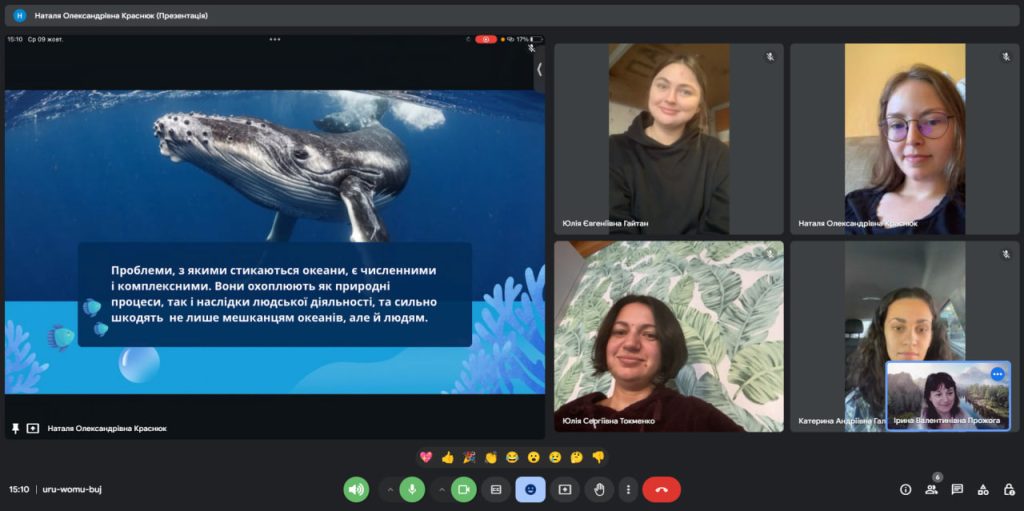Viewport: 1024px width, 511px height.
Task: Open options on Ірина Прожога self-view tile
Action: [997, 374]
